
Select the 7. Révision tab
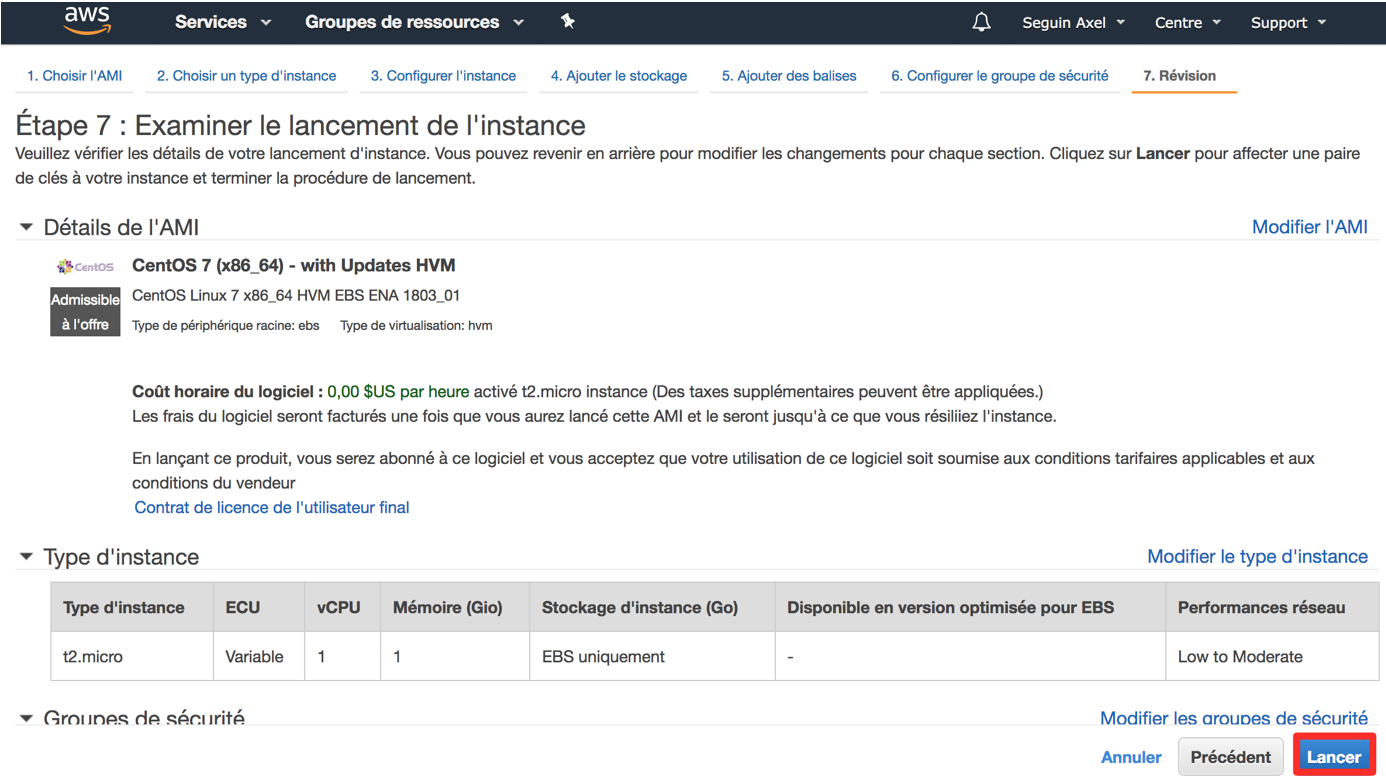coord(1180,76)
